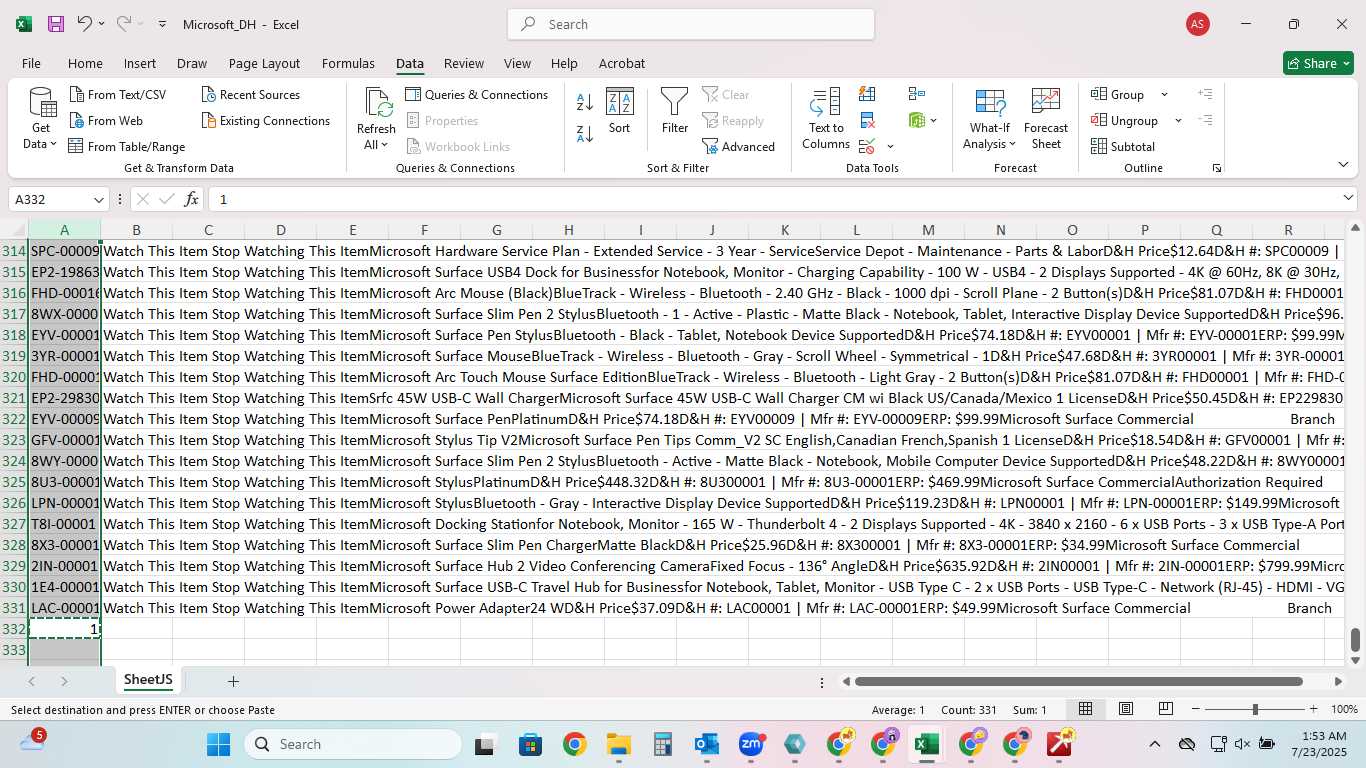Viewport: 1366px width, 768px height.
Task: Click the Name Box dropdown arrow
Action: pyautogui.click(x=97, y=199)
